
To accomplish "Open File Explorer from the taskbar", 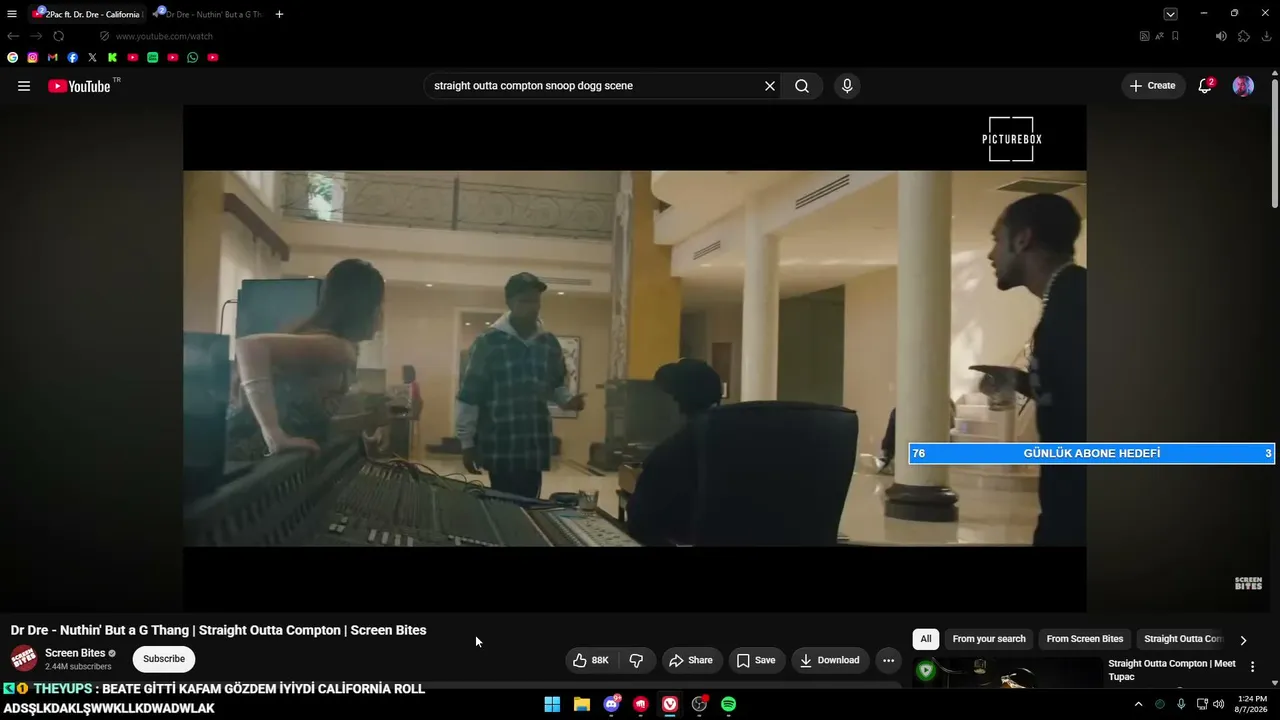I will tap(582, 704).
